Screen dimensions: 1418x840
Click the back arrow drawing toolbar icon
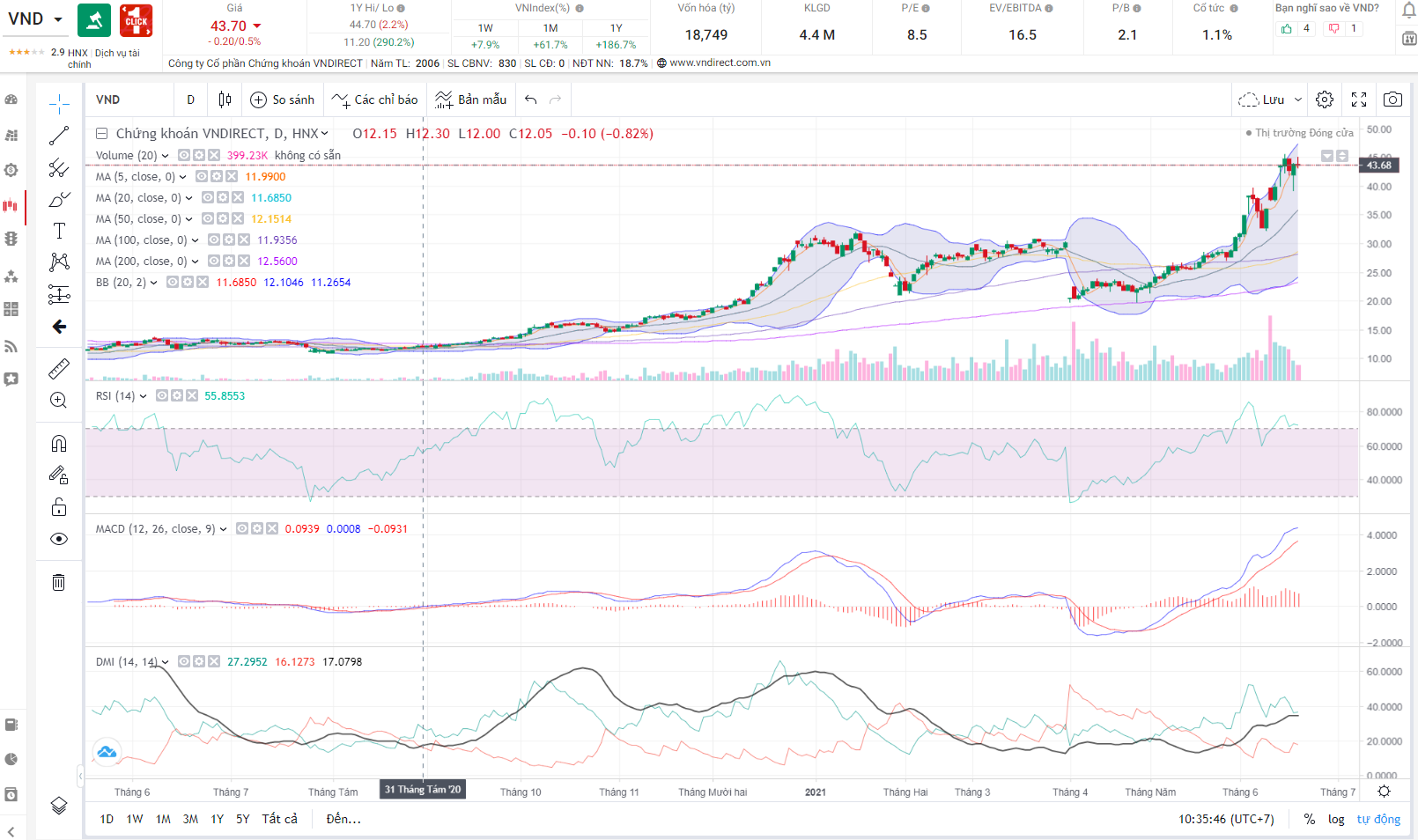tap(59, 327)
